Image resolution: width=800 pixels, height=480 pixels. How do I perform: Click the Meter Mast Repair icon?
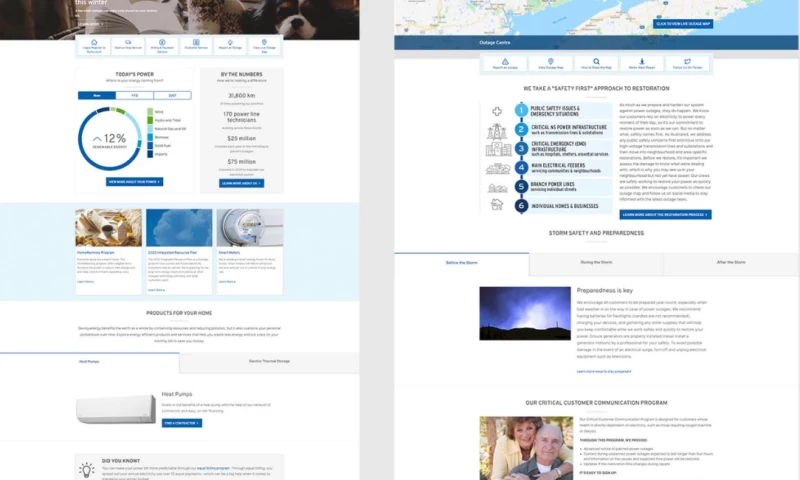[642, 61]
